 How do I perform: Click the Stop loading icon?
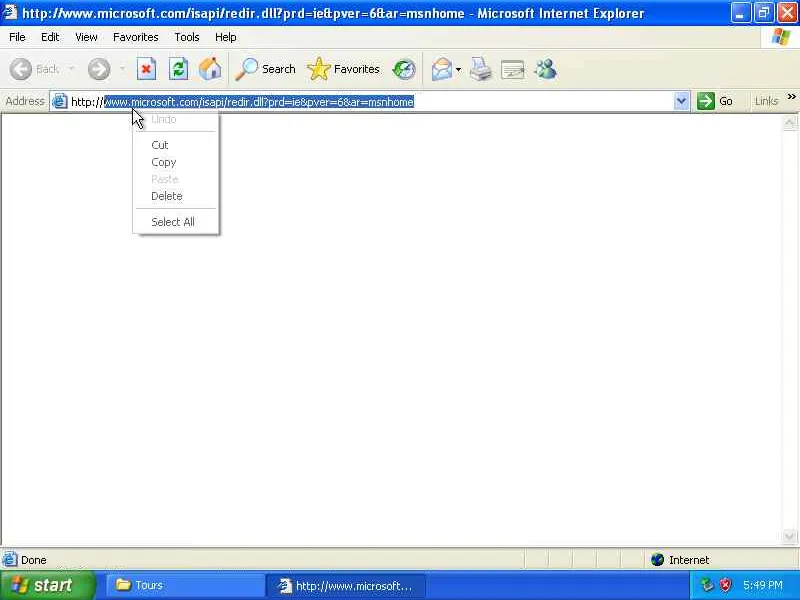click(146, 69)
